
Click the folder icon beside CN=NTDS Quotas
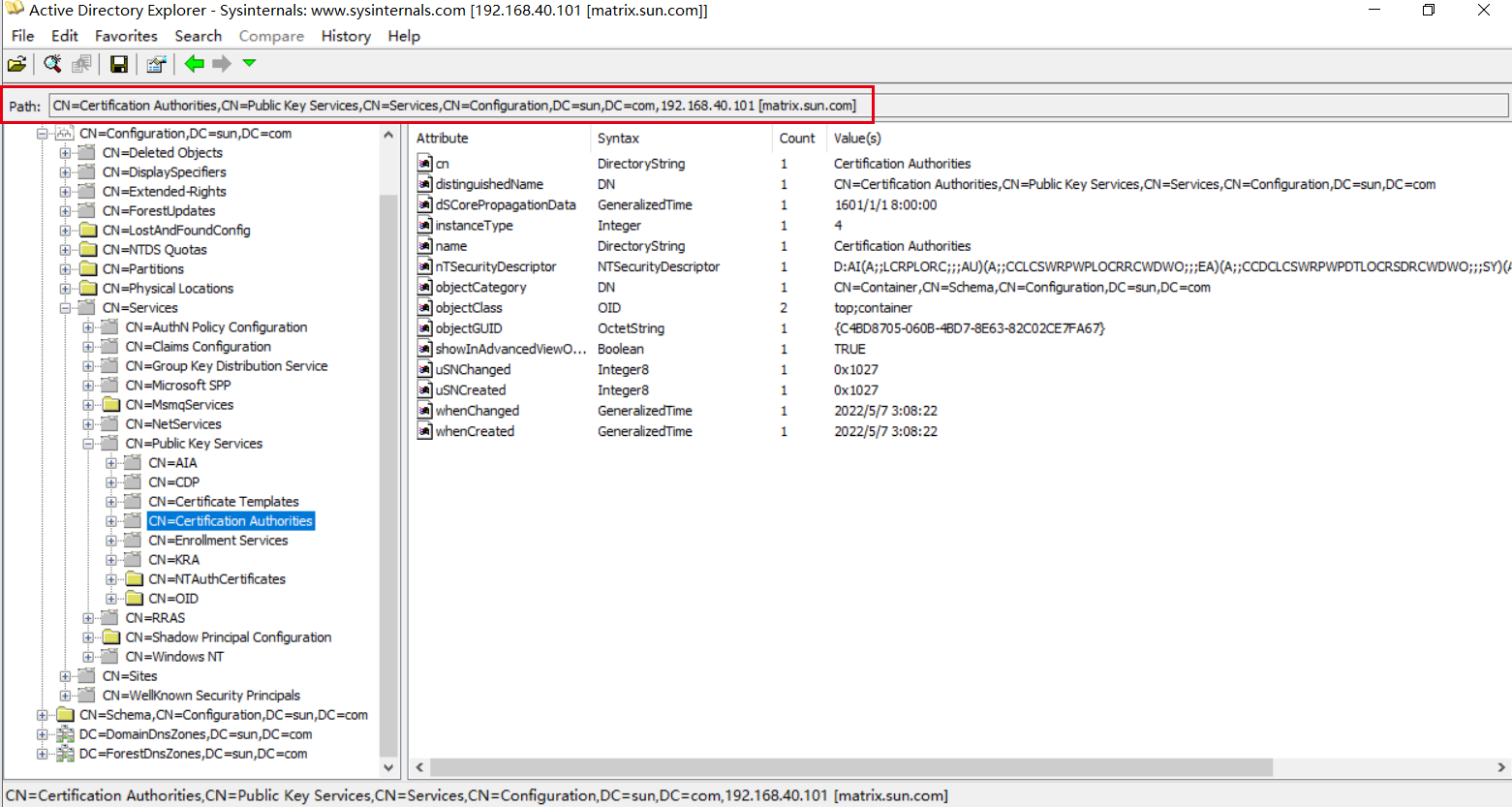click(88, 250)
